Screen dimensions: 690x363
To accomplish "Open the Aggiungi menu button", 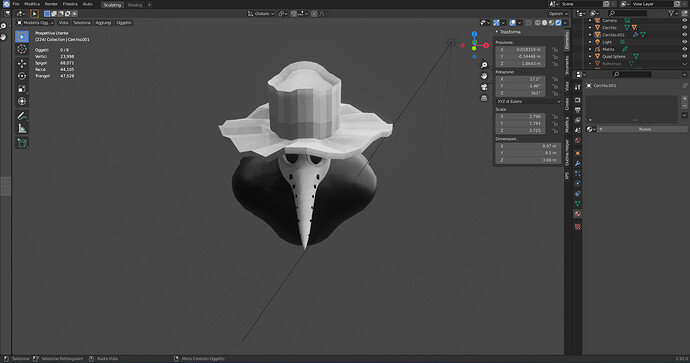I will (103, 22).
